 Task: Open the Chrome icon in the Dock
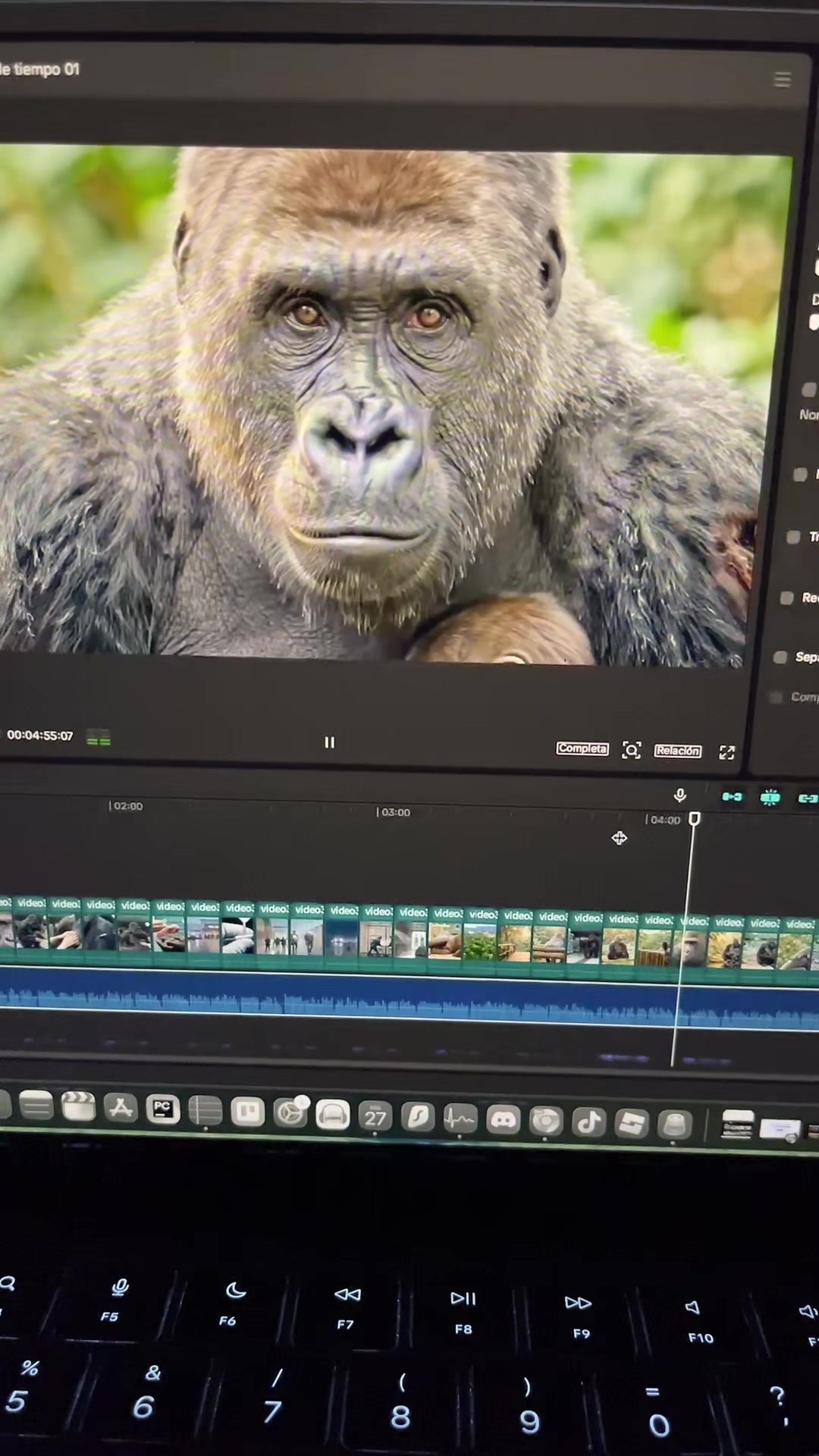tap(545, 1121)
